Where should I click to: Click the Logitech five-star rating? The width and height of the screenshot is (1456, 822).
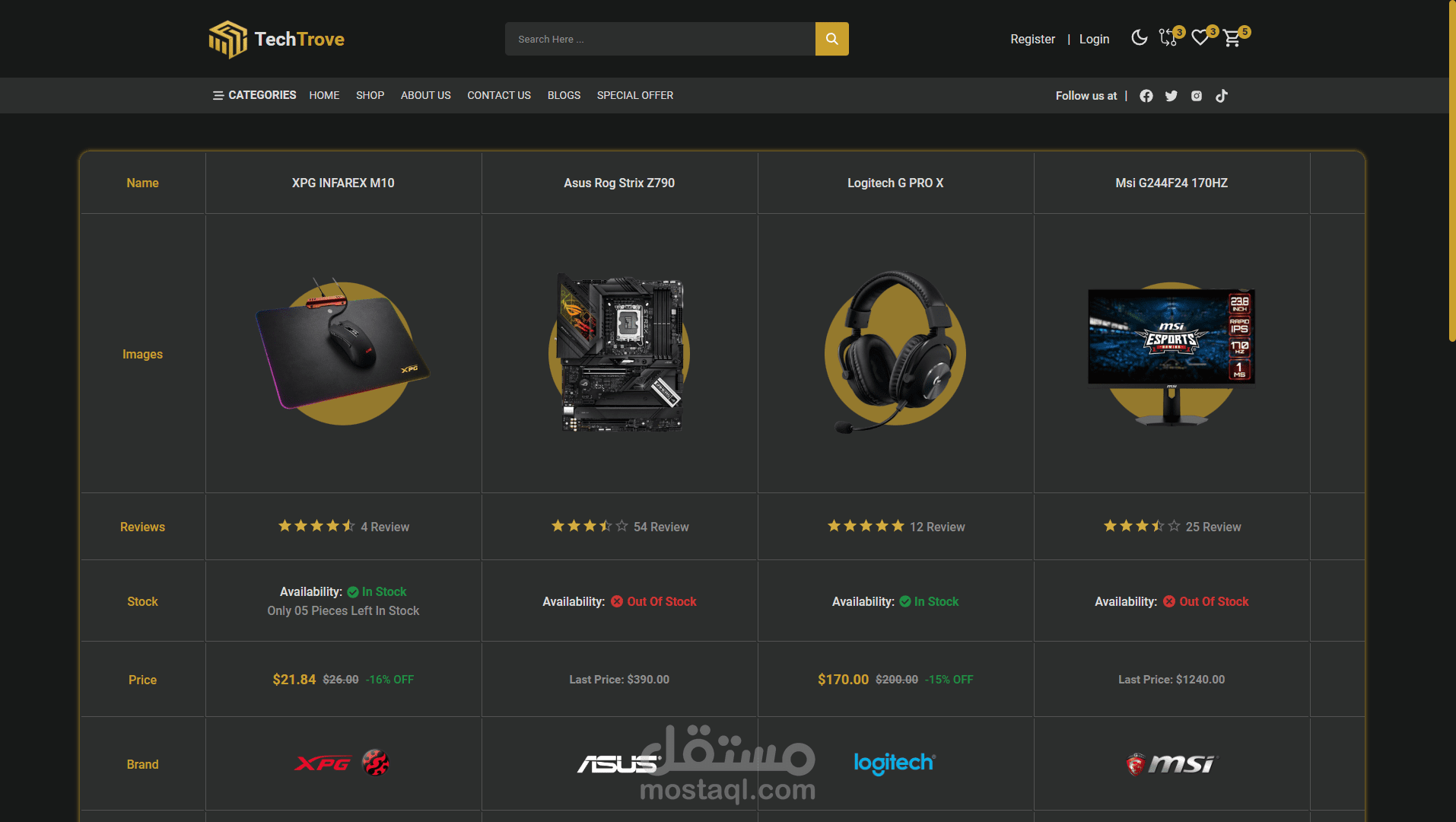[x=866, y=526]
